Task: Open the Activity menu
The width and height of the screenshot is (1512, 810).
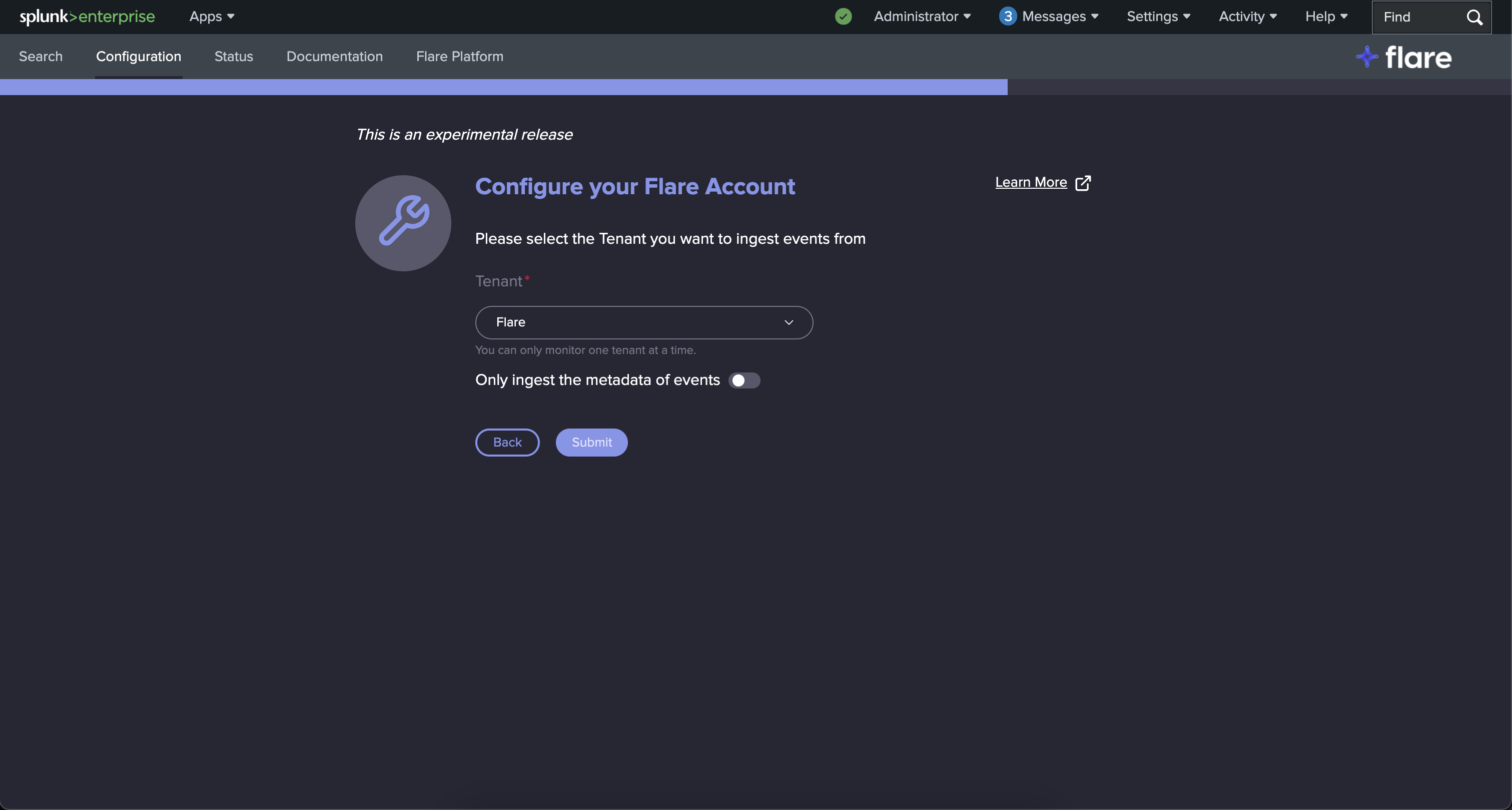Action: [1248, 17]
